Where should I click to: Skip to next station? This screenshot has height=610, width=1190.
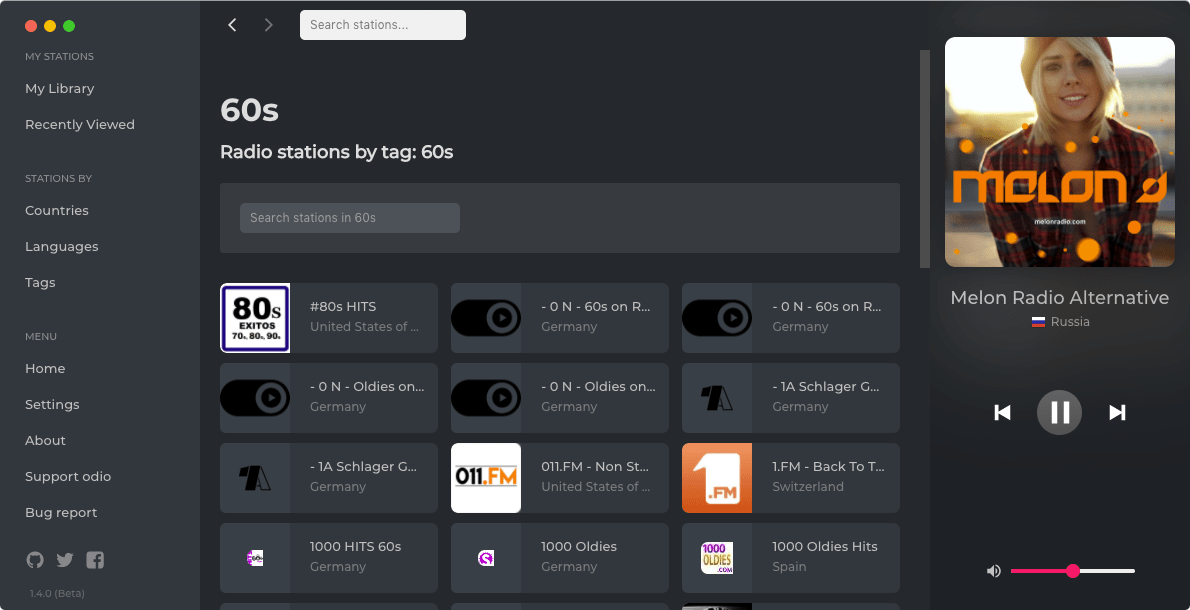(1117, 412)
